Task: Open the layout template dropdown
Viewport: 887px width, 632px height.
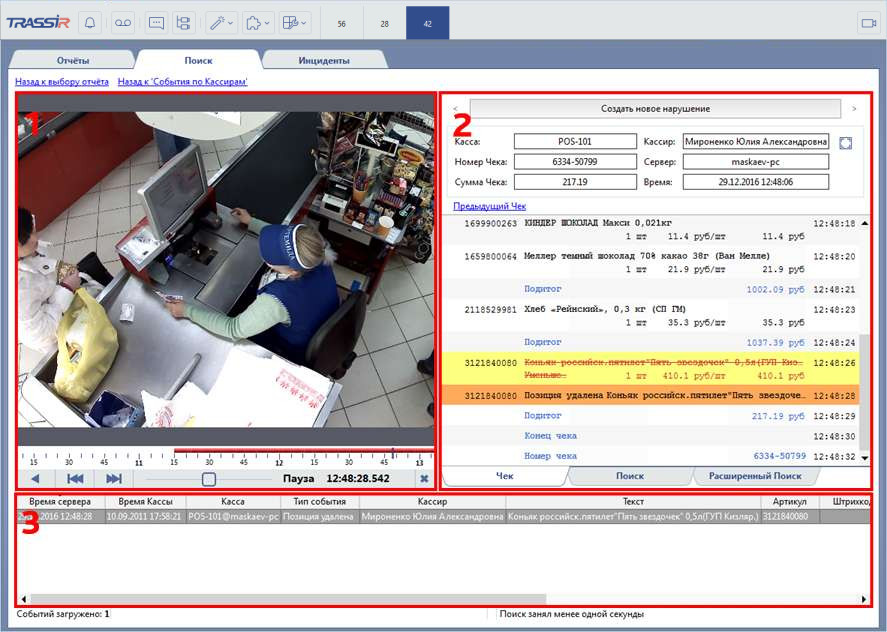Action: point(293,22)
